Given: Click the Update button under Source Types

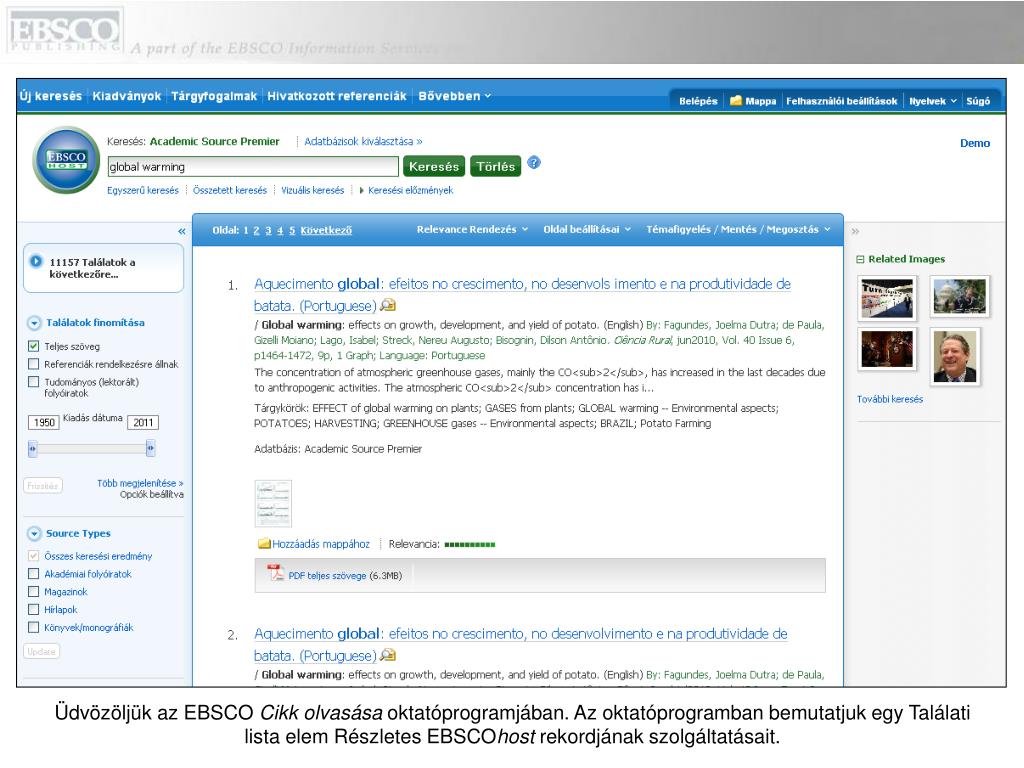Looking at the screenshot, I should [x=42, y=651].
